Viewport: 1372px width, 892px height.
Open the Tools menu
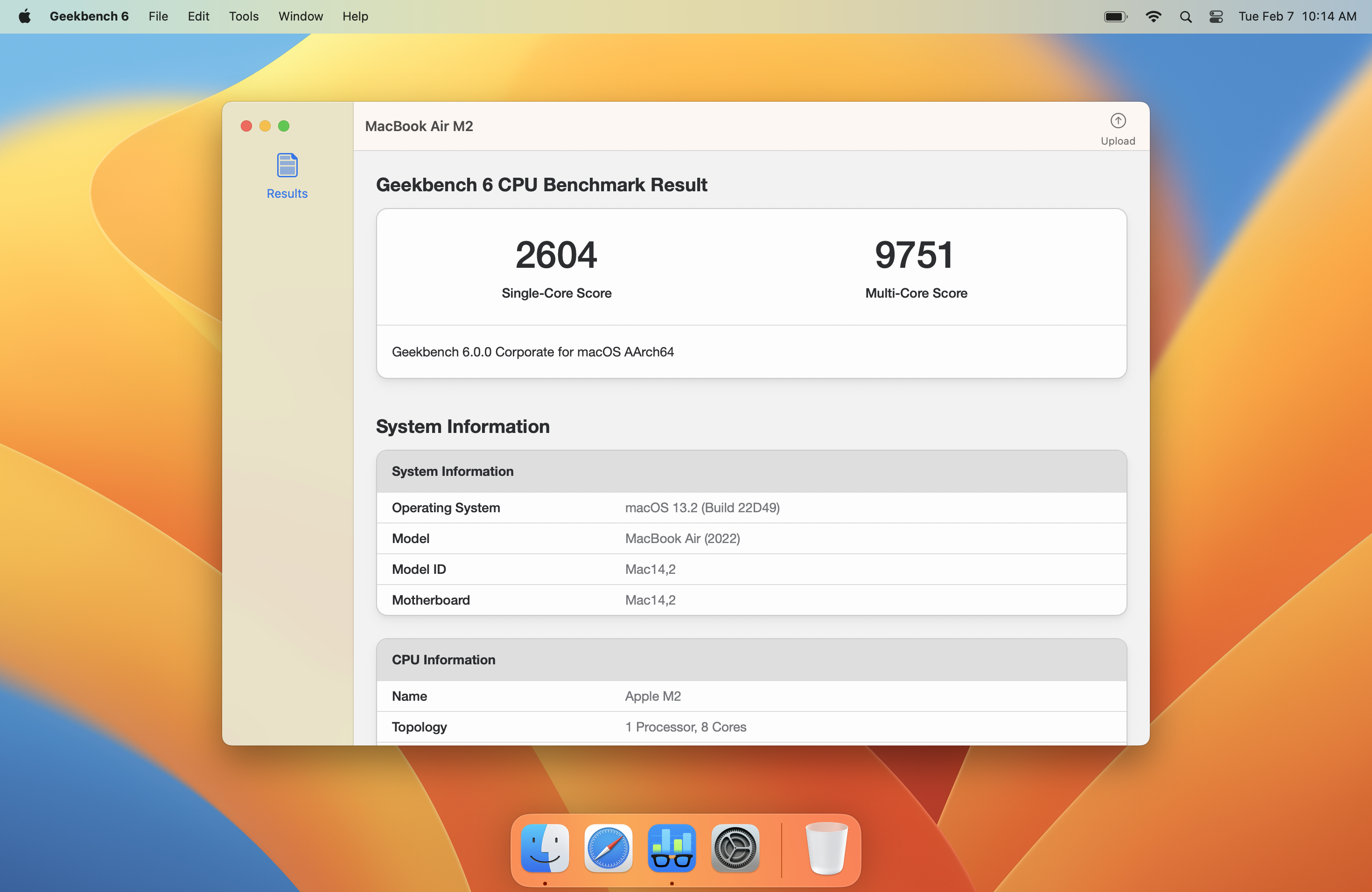(243, 16)
